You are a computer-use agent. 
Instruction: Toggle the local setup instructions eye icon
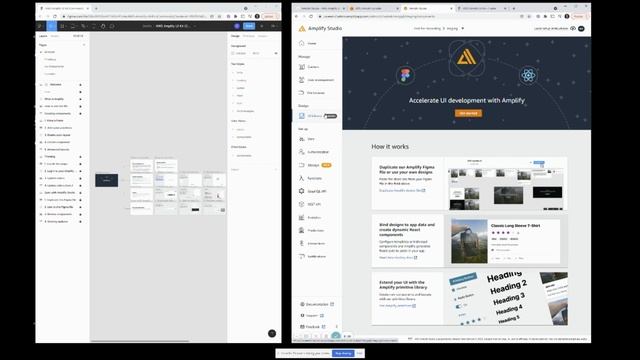coord(573,29)
